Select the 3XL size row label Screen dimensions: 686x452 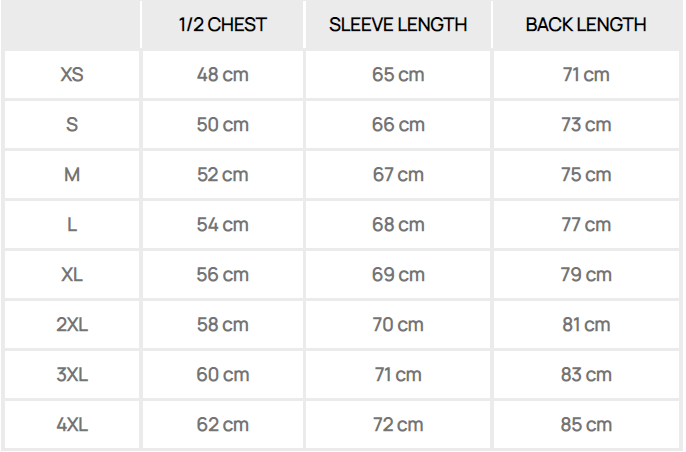tap(72, 375)
